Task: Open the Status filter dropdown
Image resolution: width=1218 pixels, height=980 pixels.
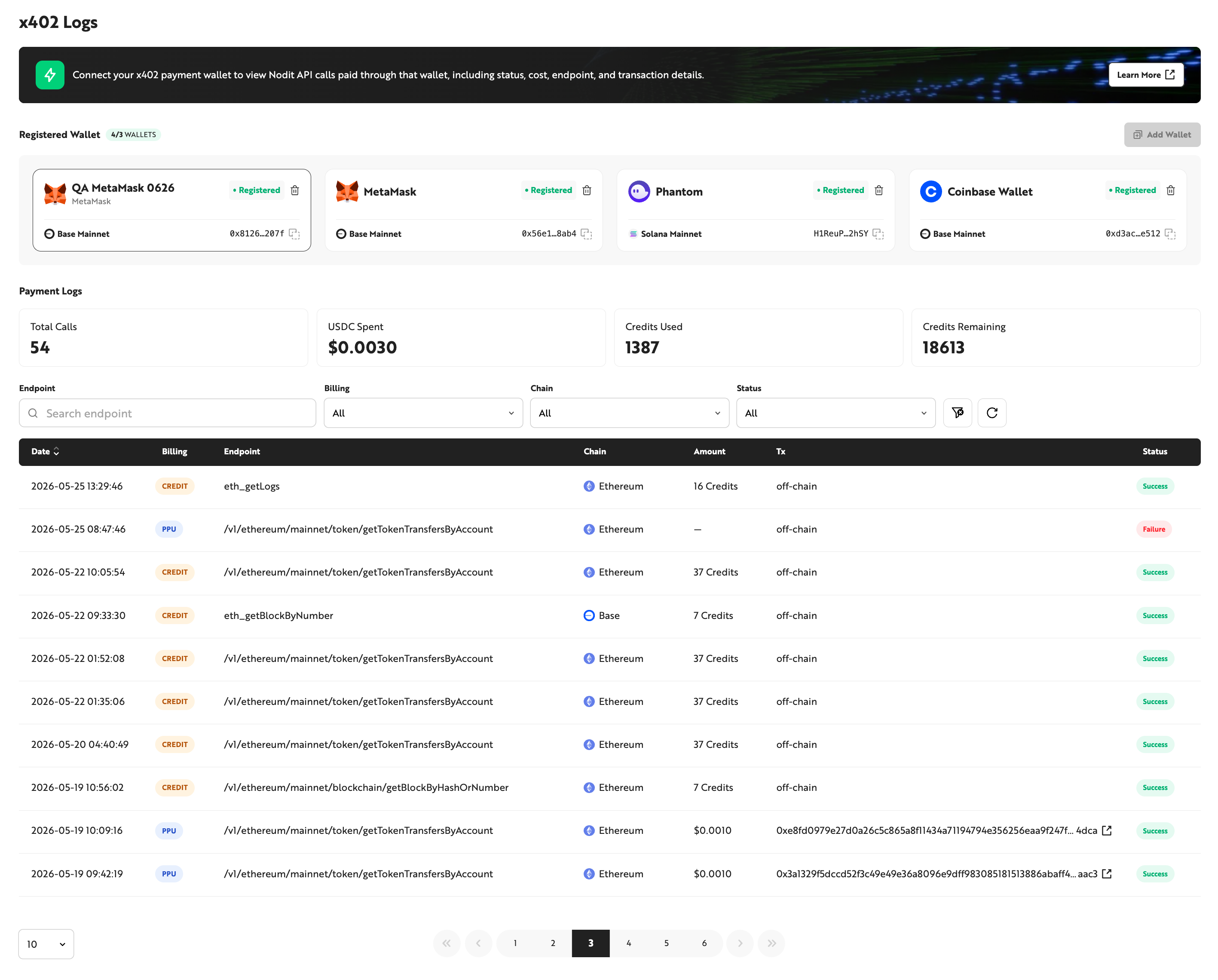Action: click(835, 413)
